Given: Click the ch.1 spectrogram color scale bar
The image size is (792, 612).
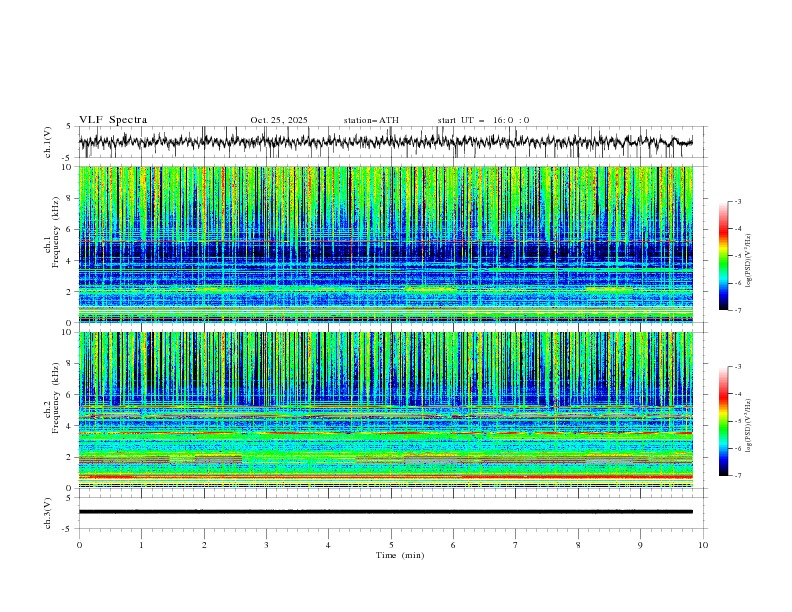Looking at the screenshot, I should coord(723,256).
